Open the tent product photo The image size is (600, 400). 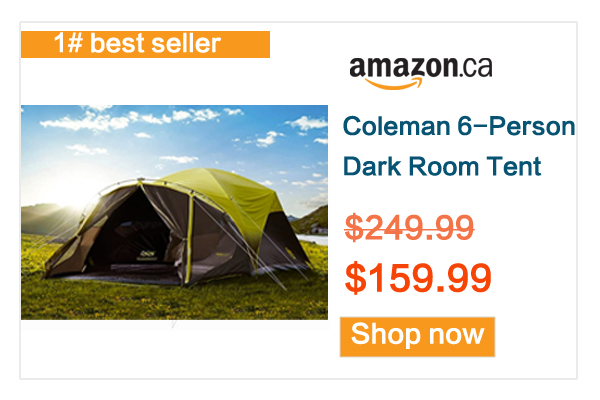[174, 212]
